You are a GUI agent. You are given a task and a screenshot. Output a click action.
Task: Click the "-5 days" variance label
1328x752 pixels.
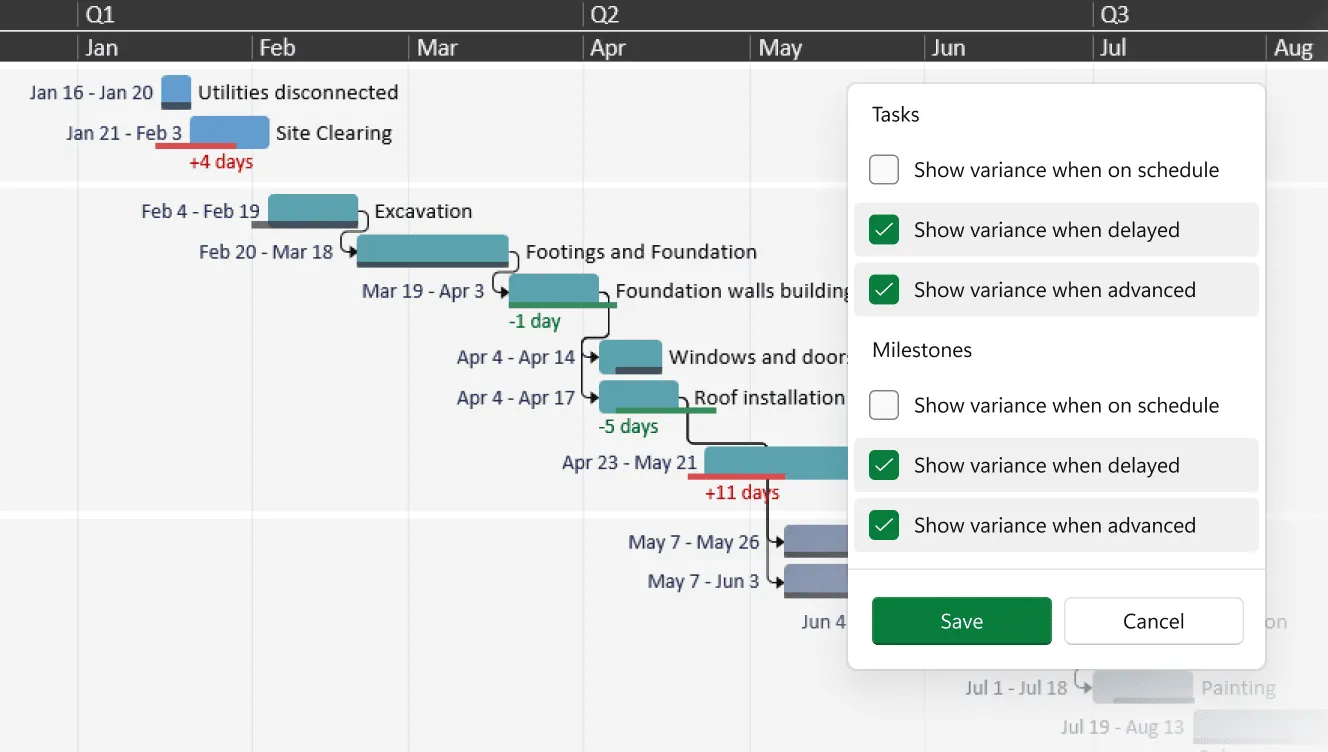click(x=627, y=426)
